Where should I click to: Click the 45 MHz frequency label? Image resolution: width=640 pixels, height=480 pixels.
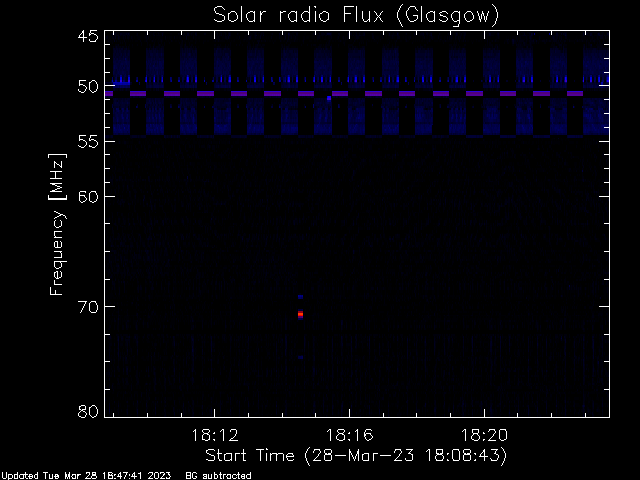[88, 36]
